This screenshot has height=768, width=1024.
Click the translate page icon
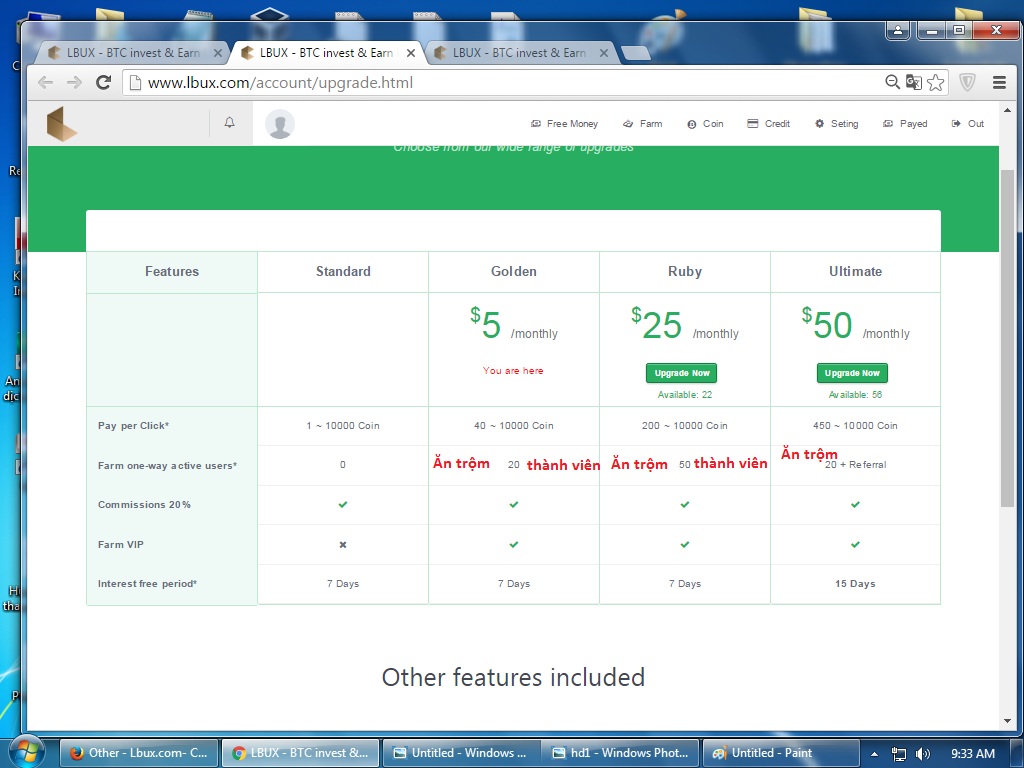[x=914, y=82]
